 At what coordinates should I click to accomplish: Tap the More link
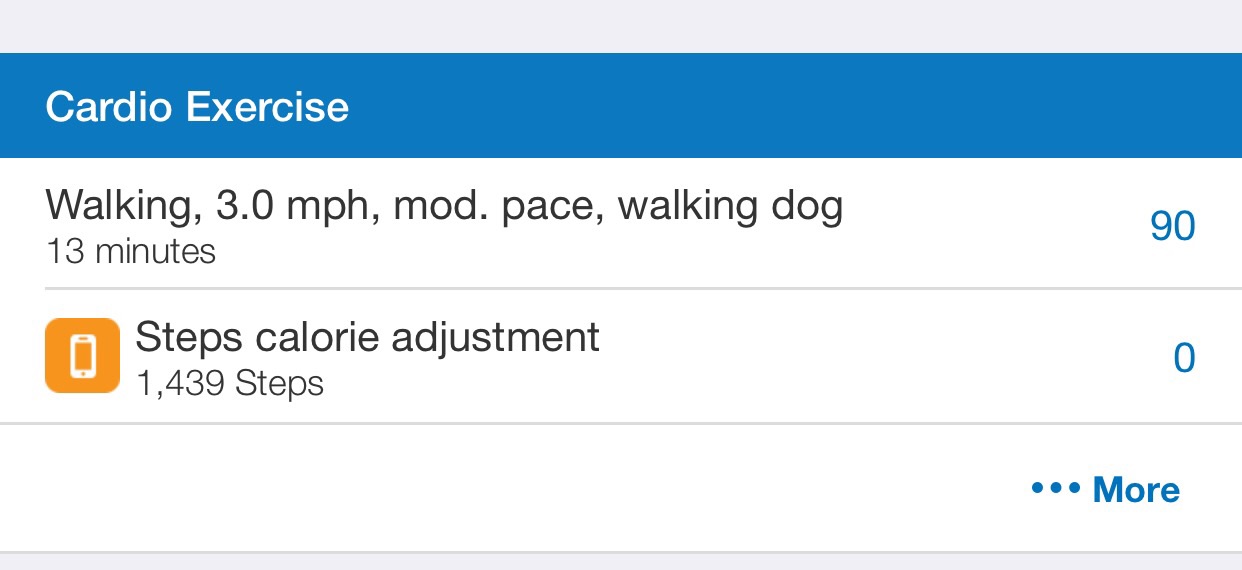tap(1106, 489)
